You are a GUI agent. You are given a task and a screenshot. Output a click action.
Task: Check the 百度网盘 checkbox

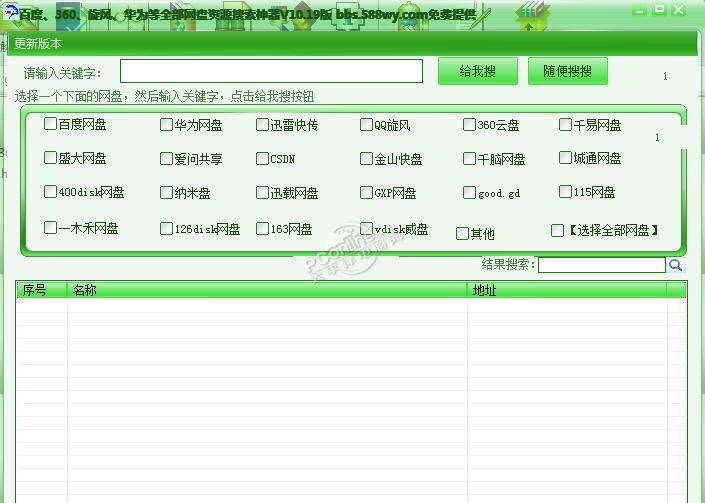(x=50, y=124)
